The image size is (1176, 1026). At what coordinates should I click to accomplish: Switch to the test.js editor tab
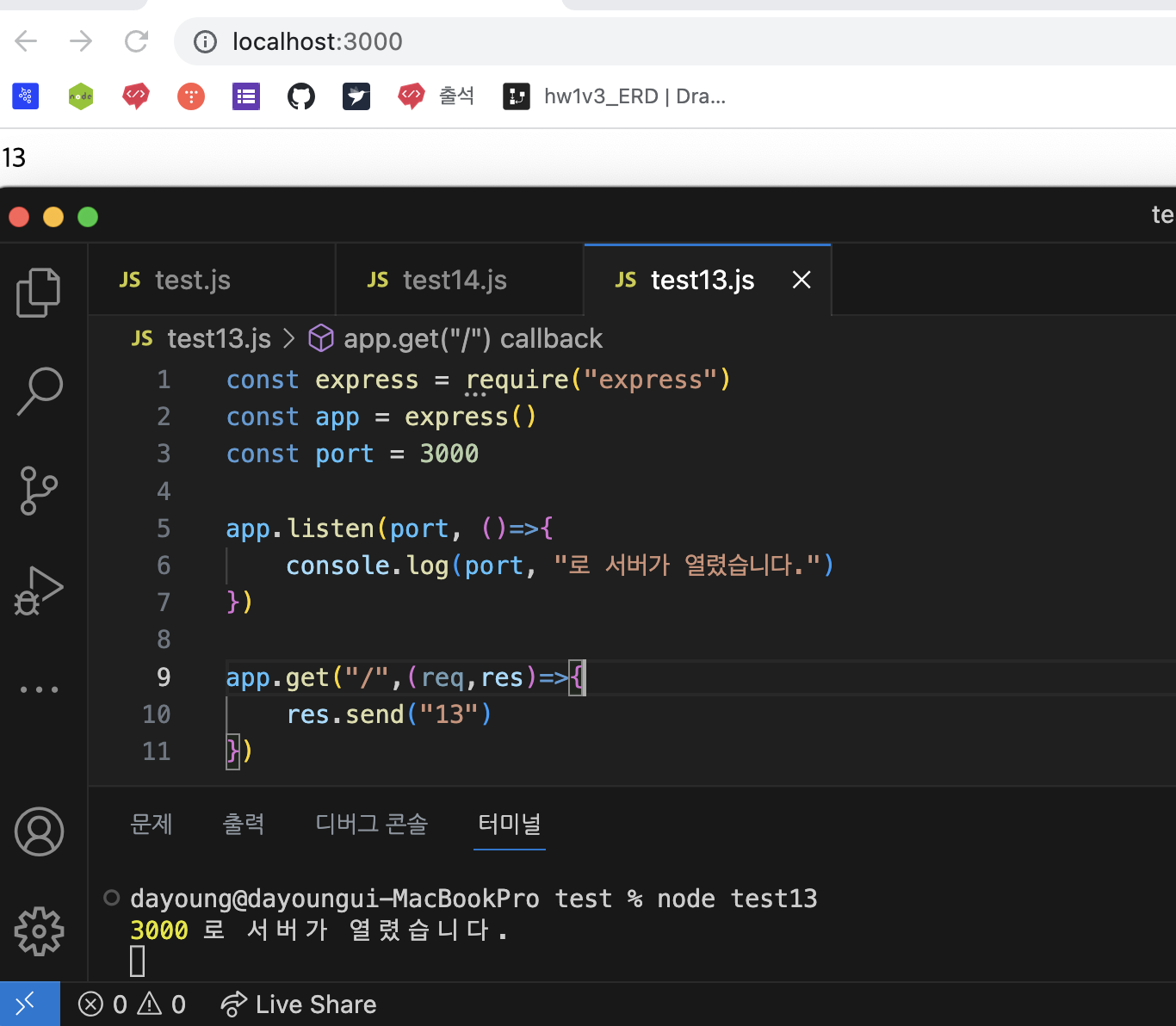(x=212, y=280)
